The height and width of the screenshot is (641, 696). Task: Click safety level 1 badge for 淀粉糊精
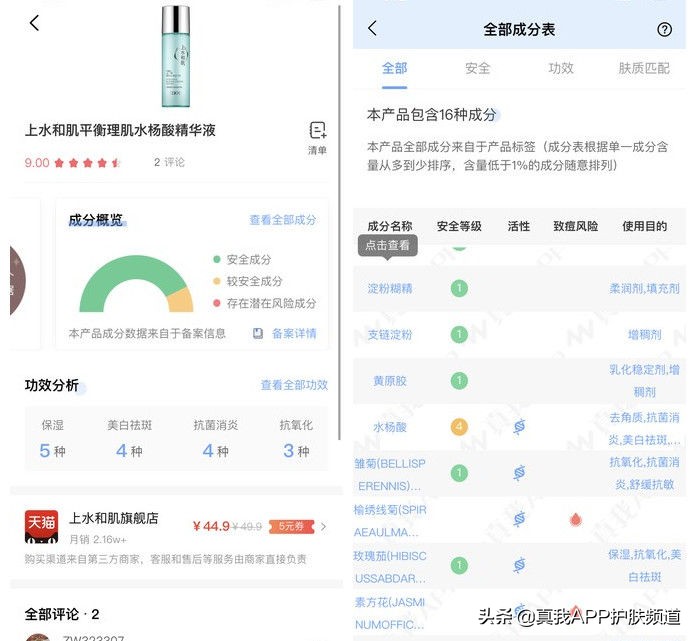[x=459, y=289]
